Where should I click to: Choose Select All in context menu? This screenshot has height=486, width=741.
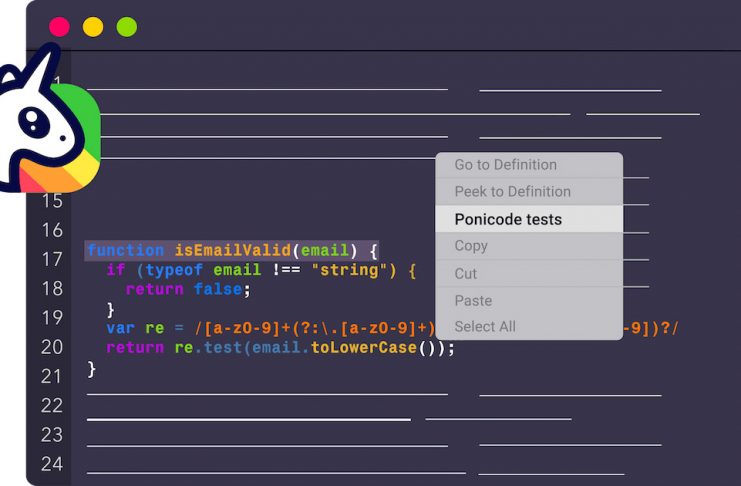(x=529, y=327)
